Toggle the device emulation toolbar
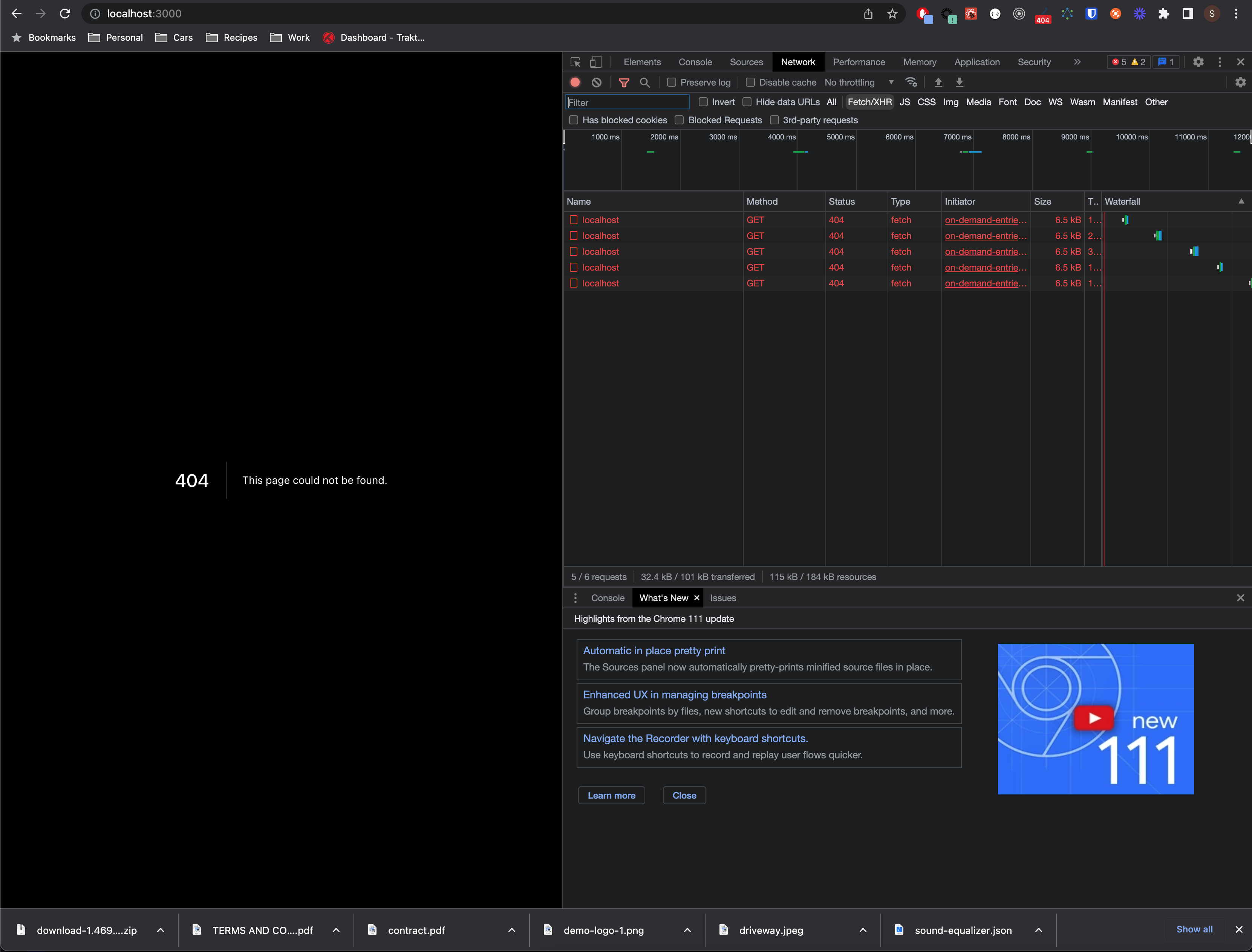This screenshot has width=1252, height=952. pyautogui.click(x=596, y=62)
